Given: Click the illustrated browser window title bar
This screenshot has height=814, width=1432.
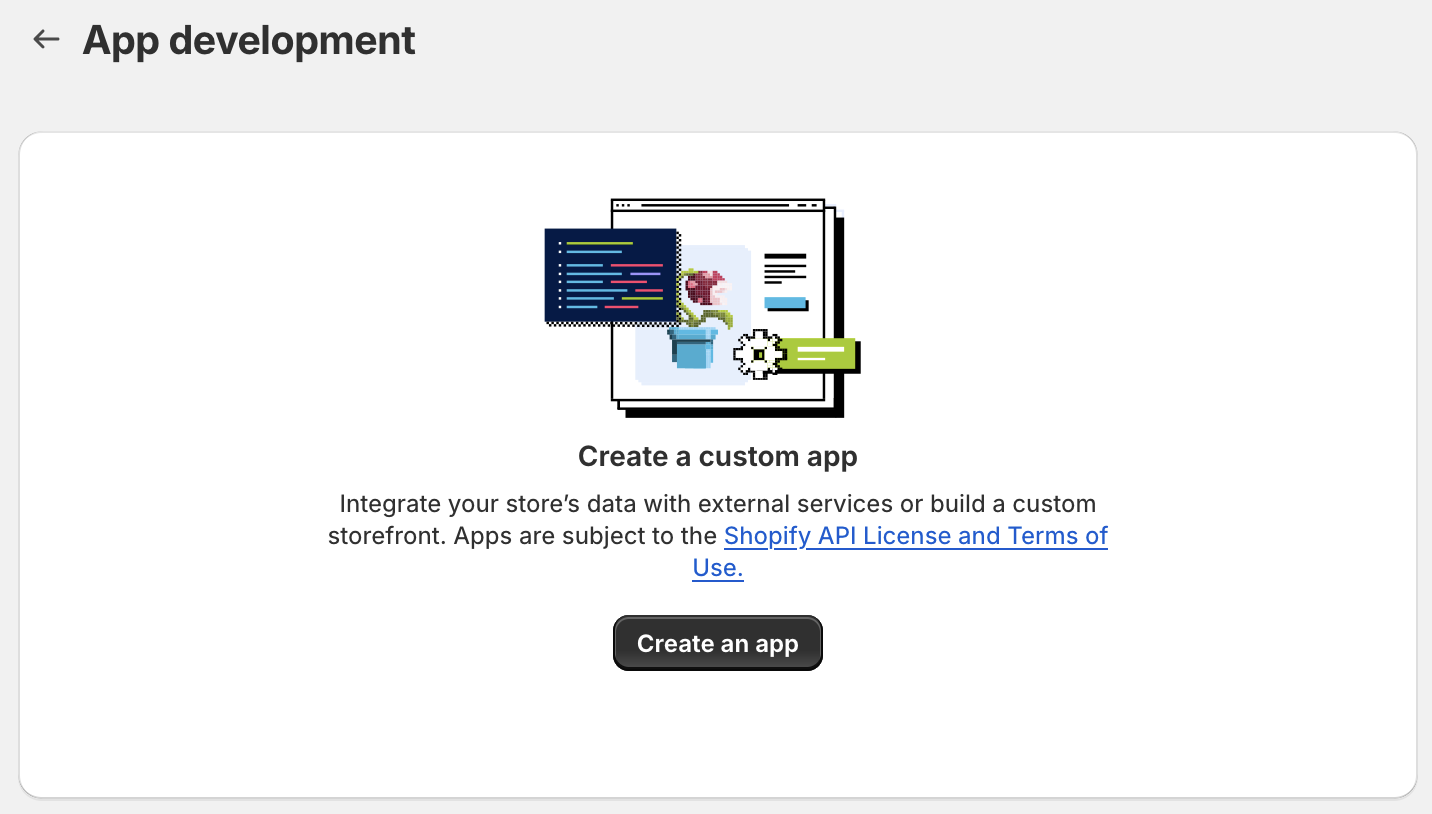Looking at the screenshot, I should (718, 205).
